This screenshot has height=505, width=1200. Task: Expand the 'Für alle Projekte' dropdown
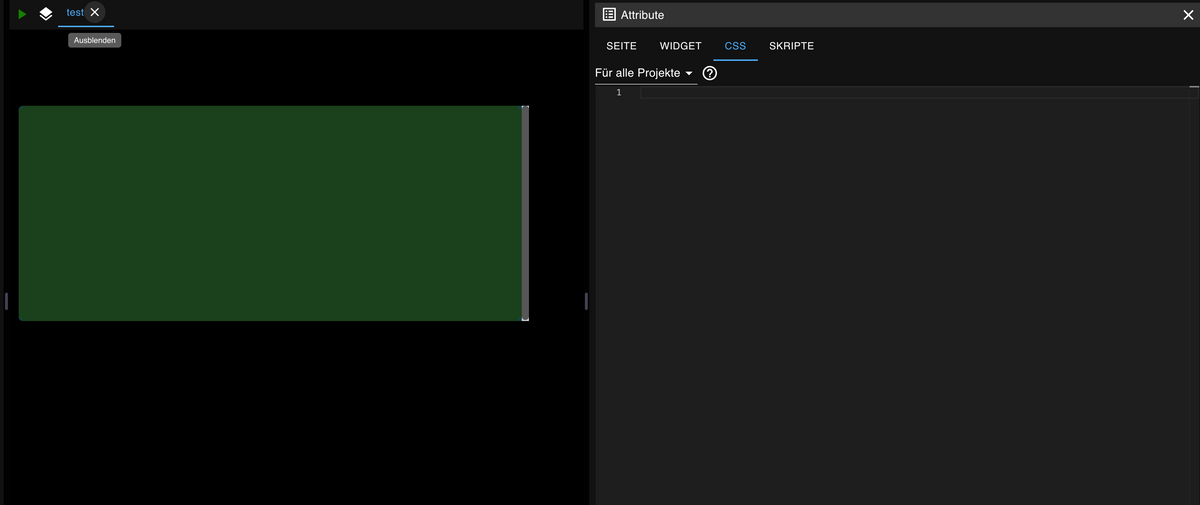pos(644,74)
